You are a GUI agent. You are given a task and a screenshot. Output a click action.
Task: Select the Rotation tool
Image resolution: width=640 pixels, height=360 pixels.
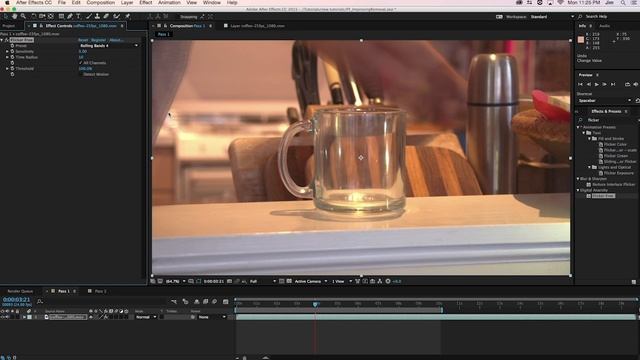(x=33, y=16)
